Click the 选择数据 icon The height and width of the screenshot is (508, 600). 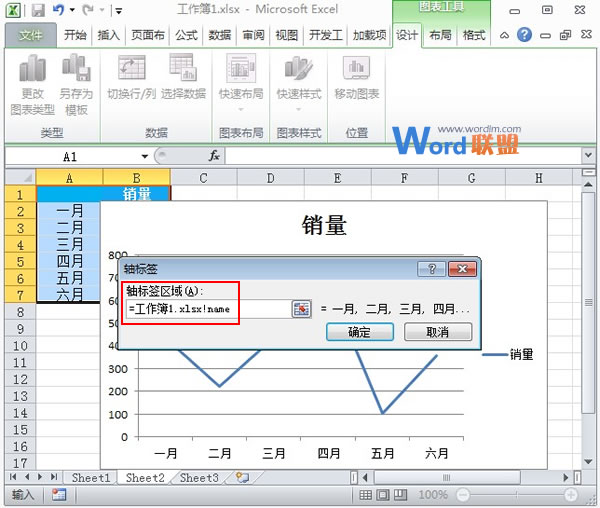[183, 67]
